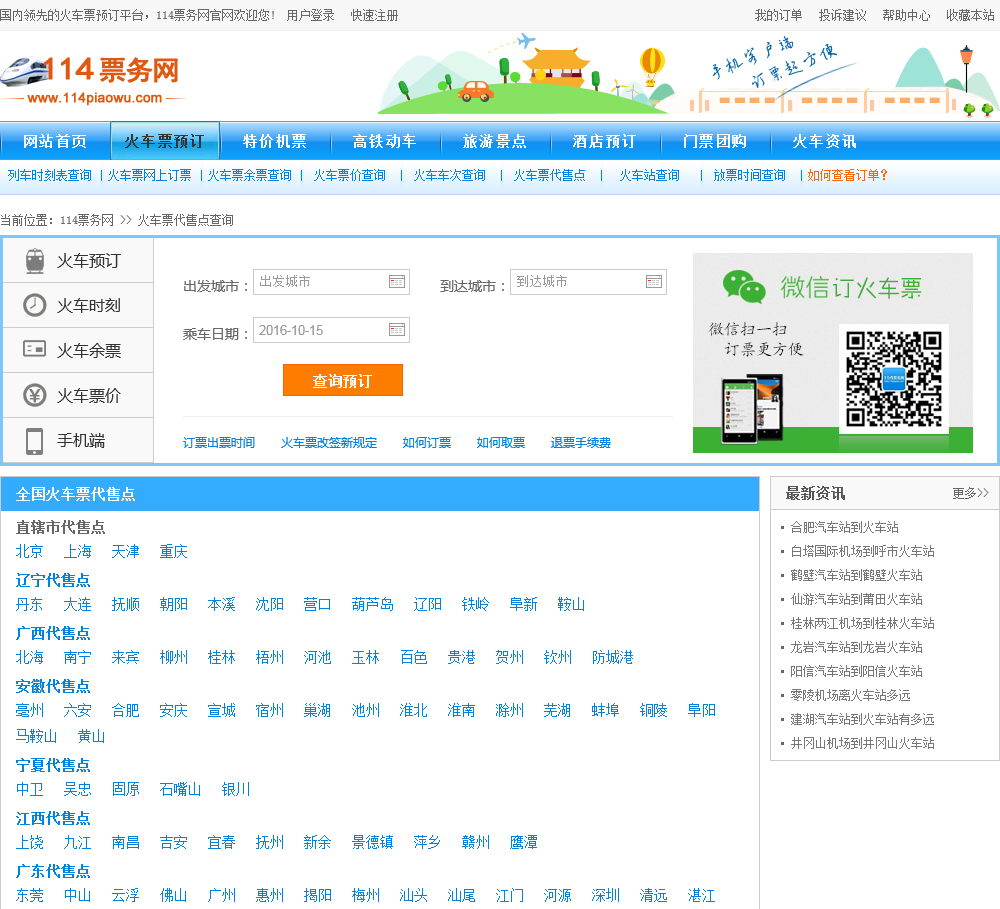Image resolution: width=1000 pixels, height=909 pixels.
Task: Open the 火车资讯 nav tab
Action: (x=825, y=141)
